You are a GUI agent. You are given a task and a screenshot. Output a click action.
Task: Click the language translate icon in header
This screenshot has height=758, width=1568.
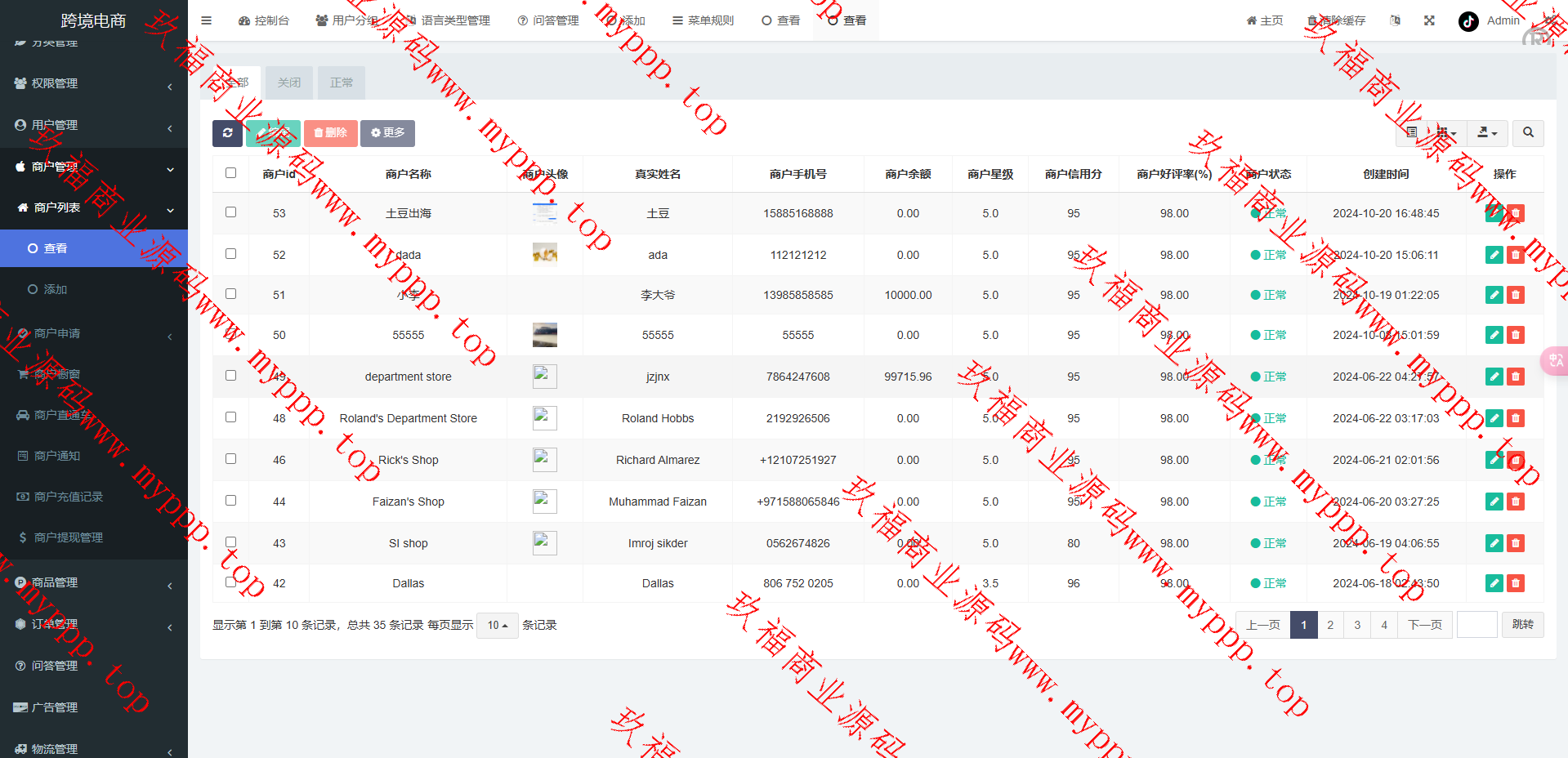point(1395,20)
